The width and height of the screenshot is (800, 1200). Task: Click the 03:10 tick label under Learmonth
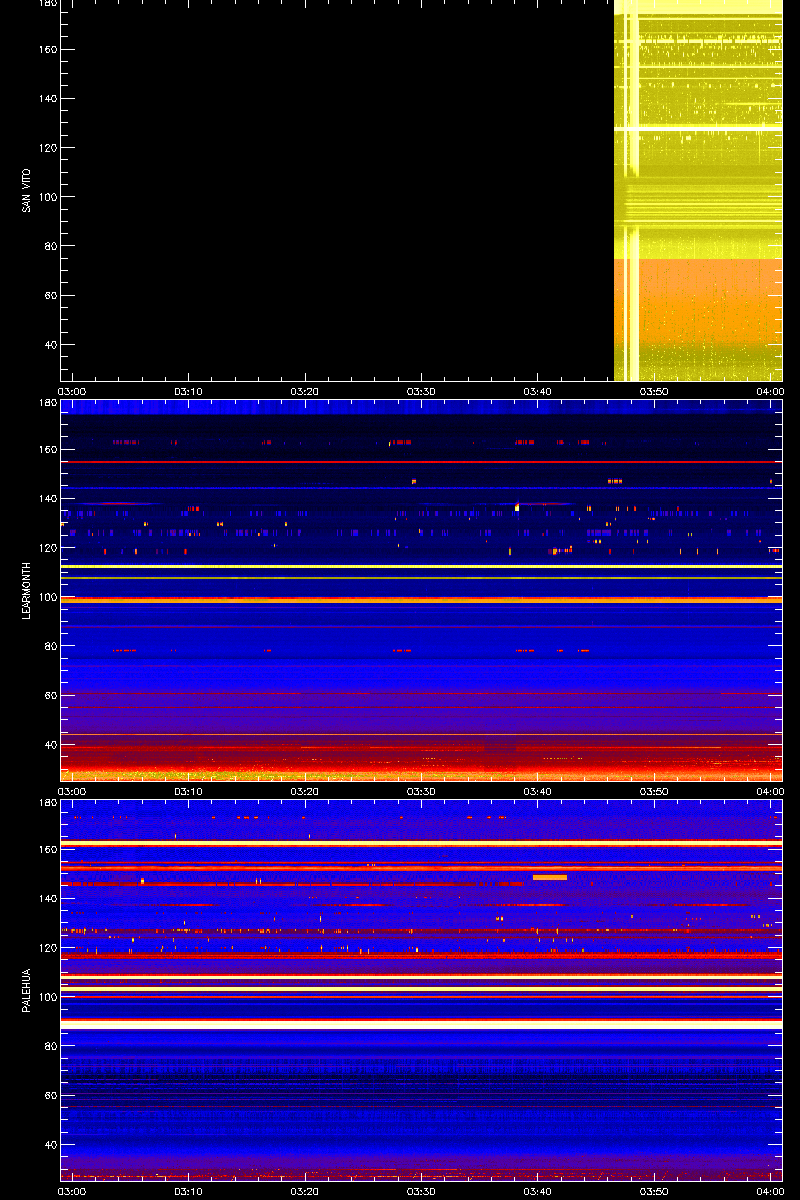click(x=189, y=791)
